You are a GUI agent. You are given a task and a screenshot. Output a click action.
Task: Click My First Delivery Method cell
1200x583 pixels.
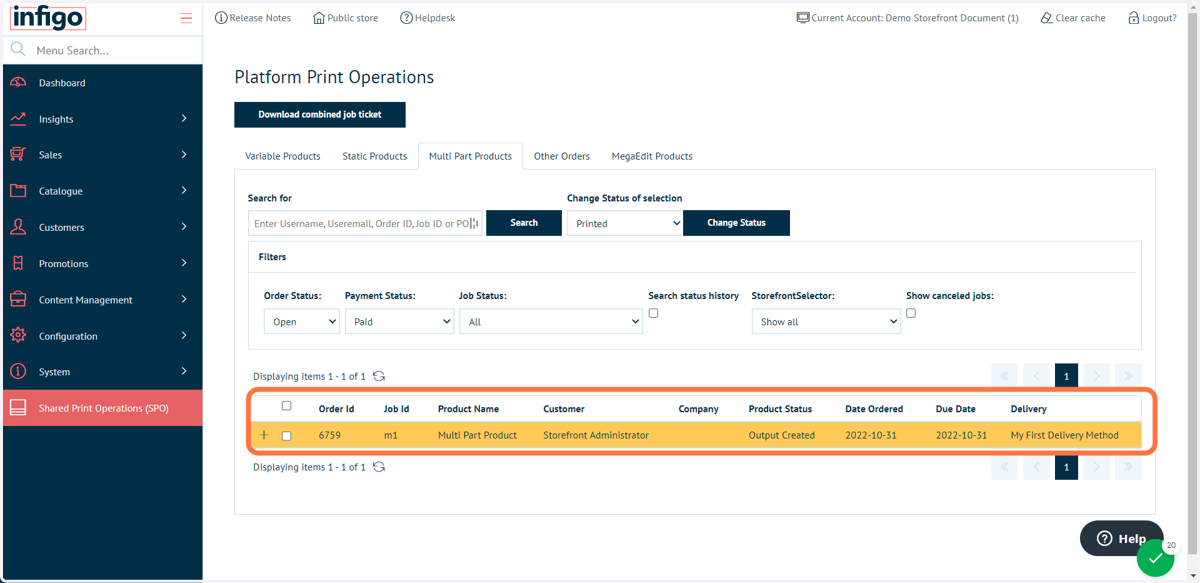[x=1064, y=435]
